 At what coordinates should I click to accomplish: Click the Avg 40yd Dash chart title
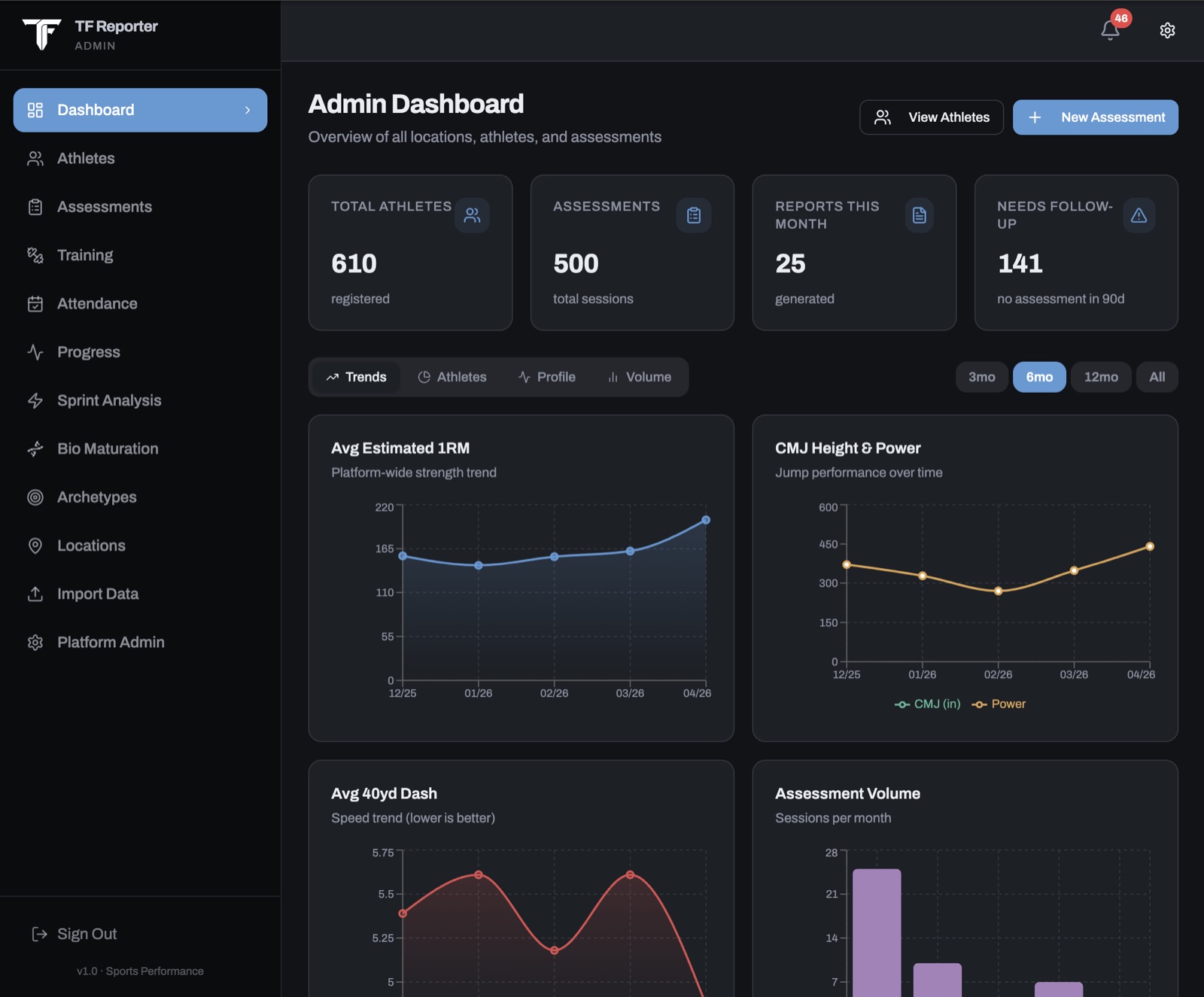[x=384, y=794]
